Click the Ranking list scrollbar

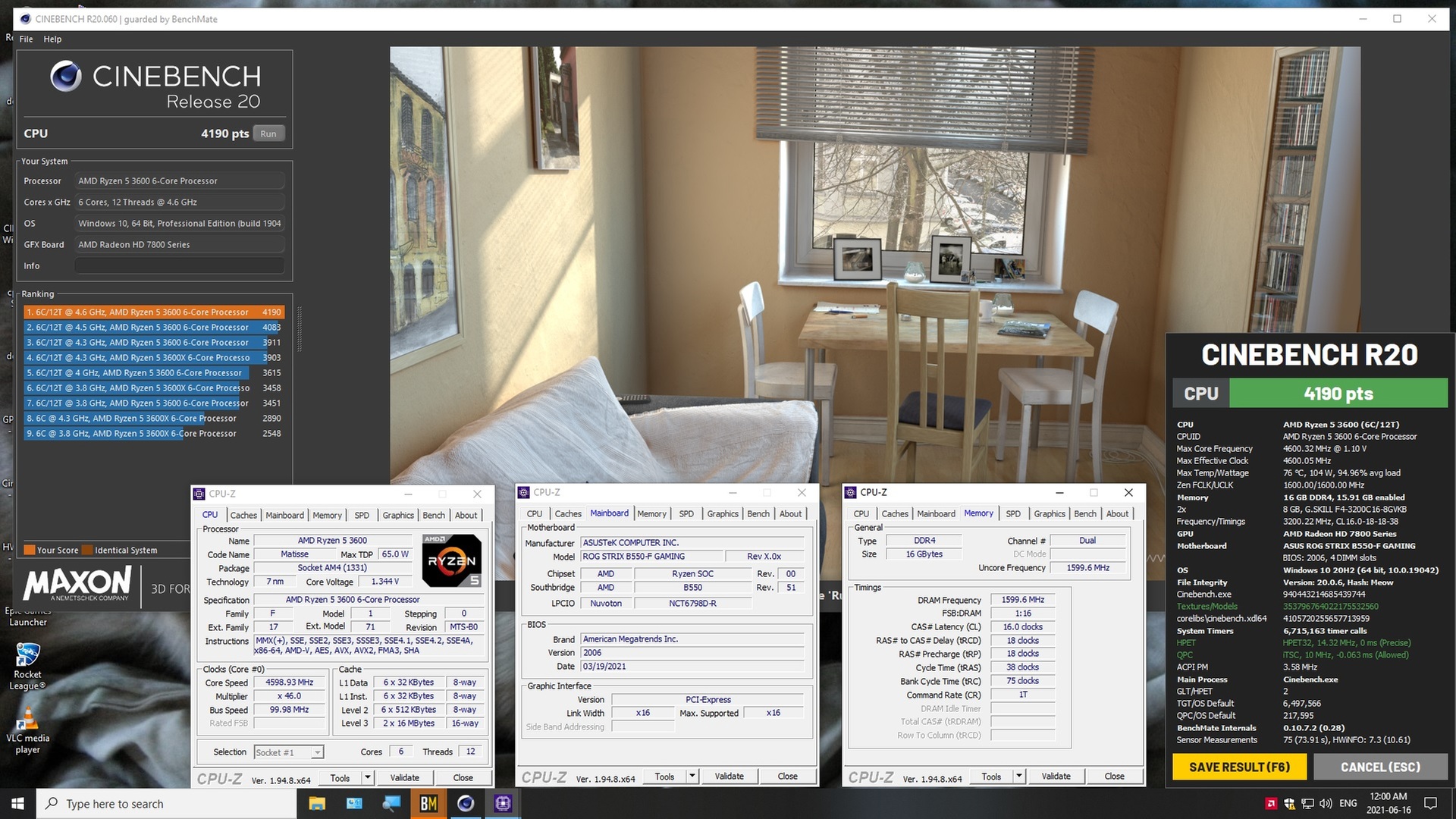[x=299, y=329]
